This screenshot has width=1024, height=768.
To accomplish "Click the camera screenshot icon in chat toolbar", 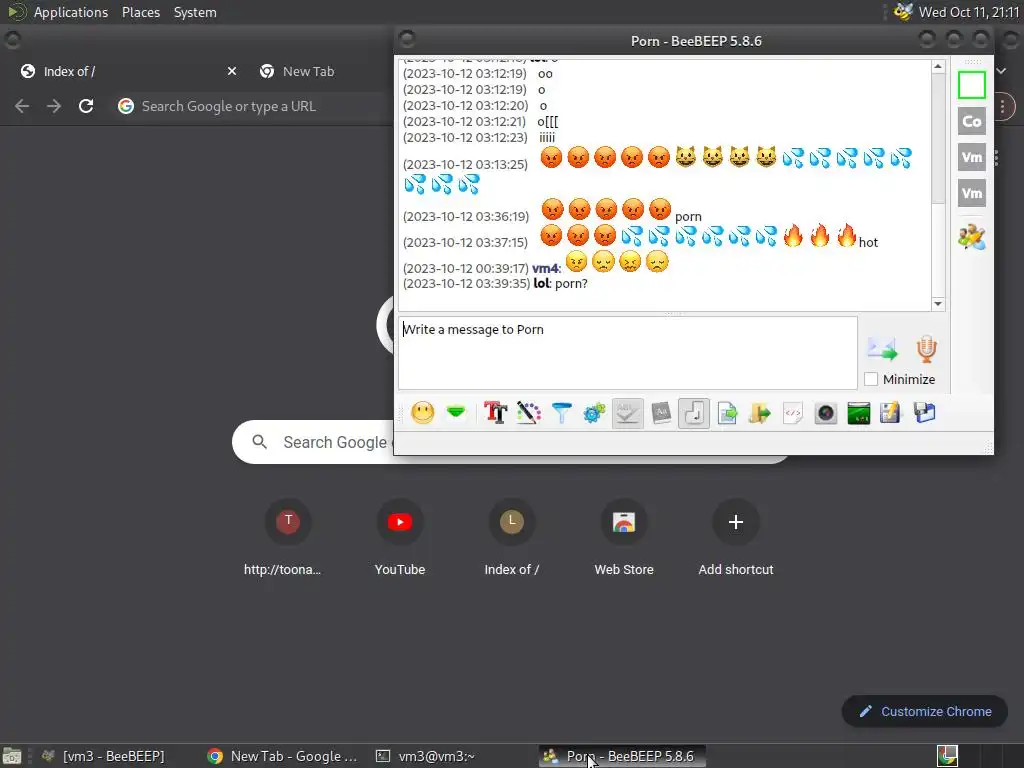I will [x=825, y=413].
